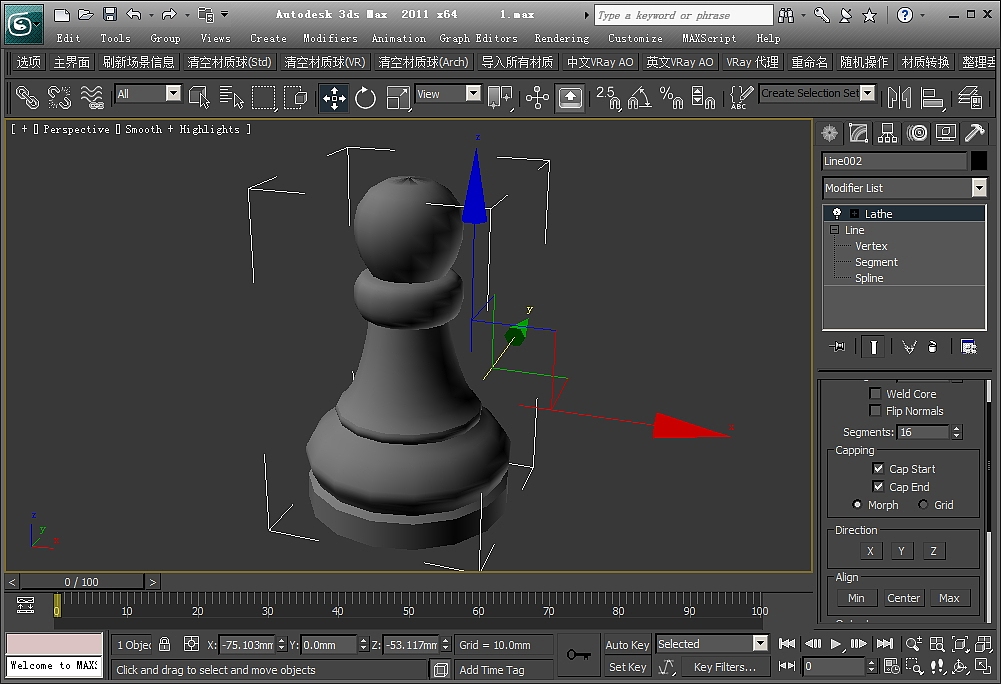Select the Select and Move tool
This screenshot has width=1001, height=684.
coord(334,98)
